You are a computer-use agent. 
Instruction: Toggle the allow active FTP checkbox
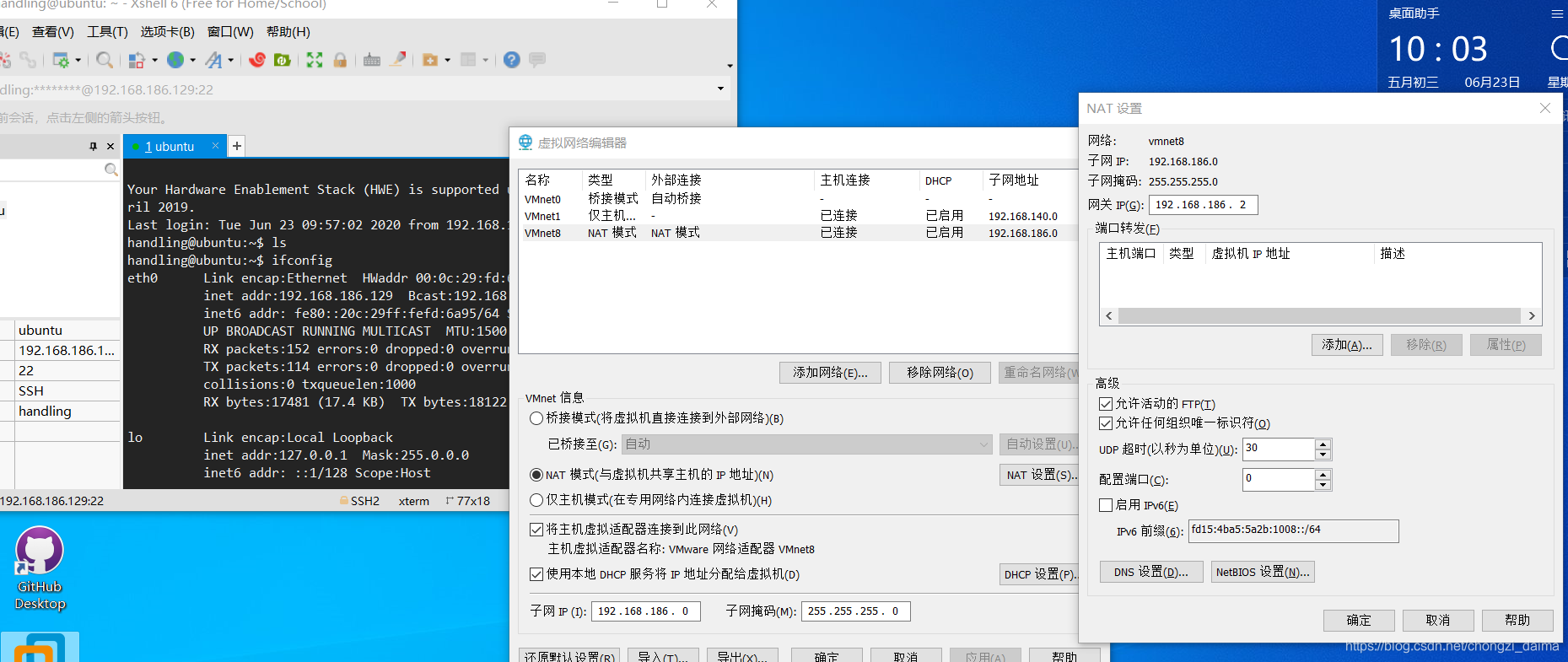[x=1106, y=404]
